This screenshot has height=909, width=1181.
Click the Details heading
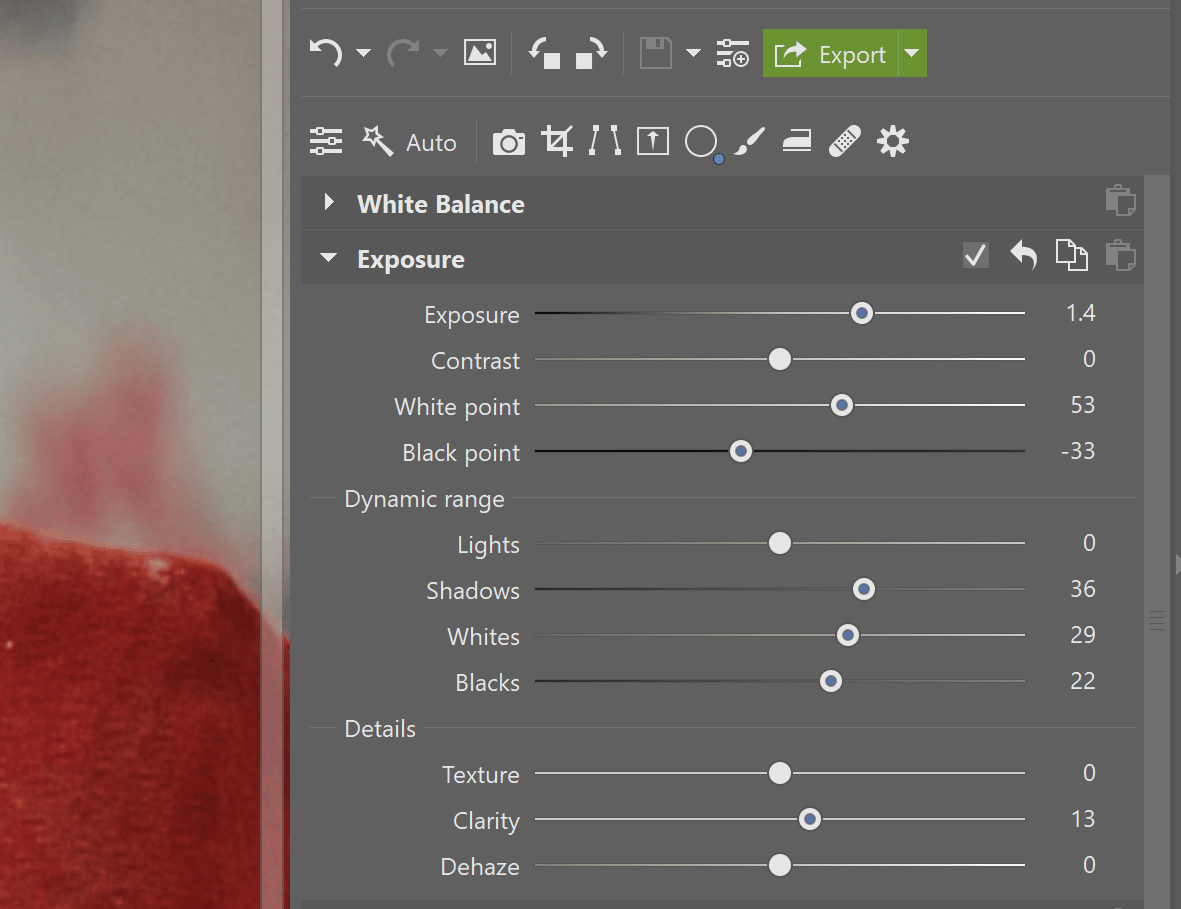(380, 729)
